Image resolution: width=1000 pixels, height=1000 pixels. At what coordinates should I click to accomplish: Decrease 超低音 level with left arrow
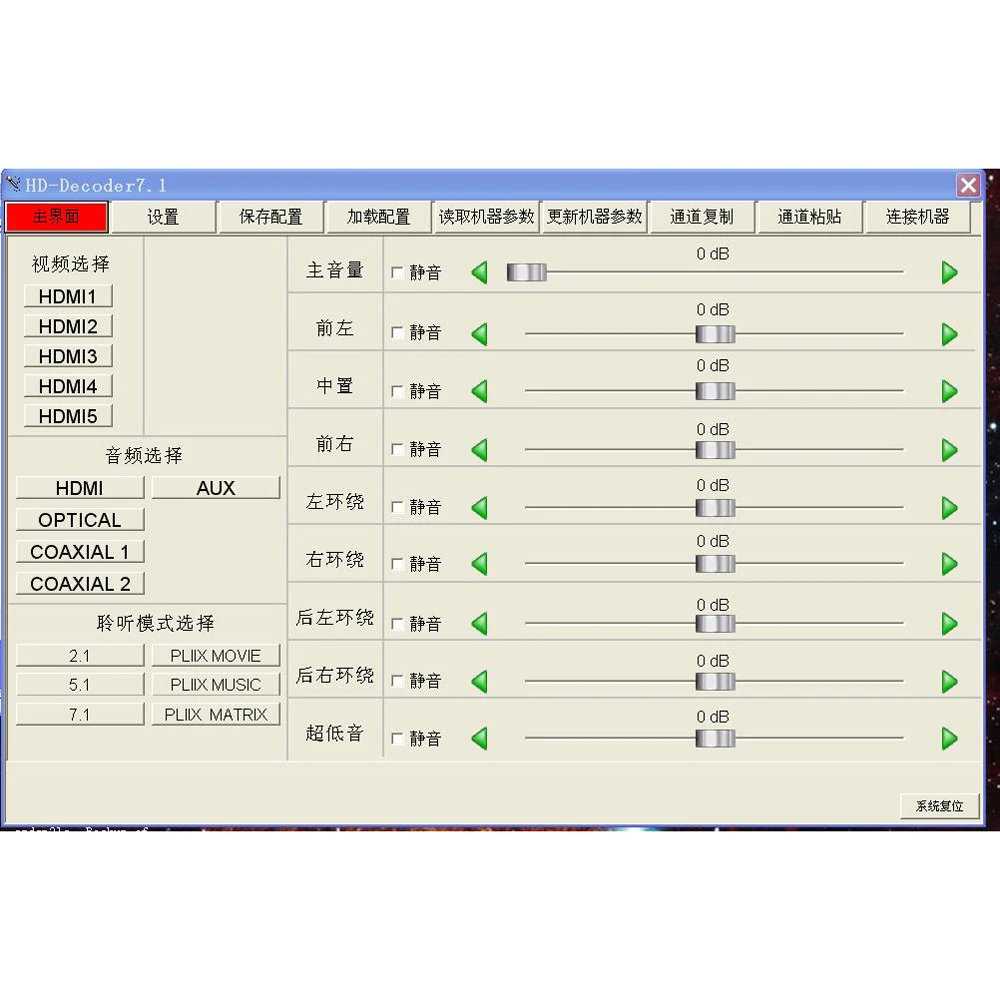coord(480,739)
